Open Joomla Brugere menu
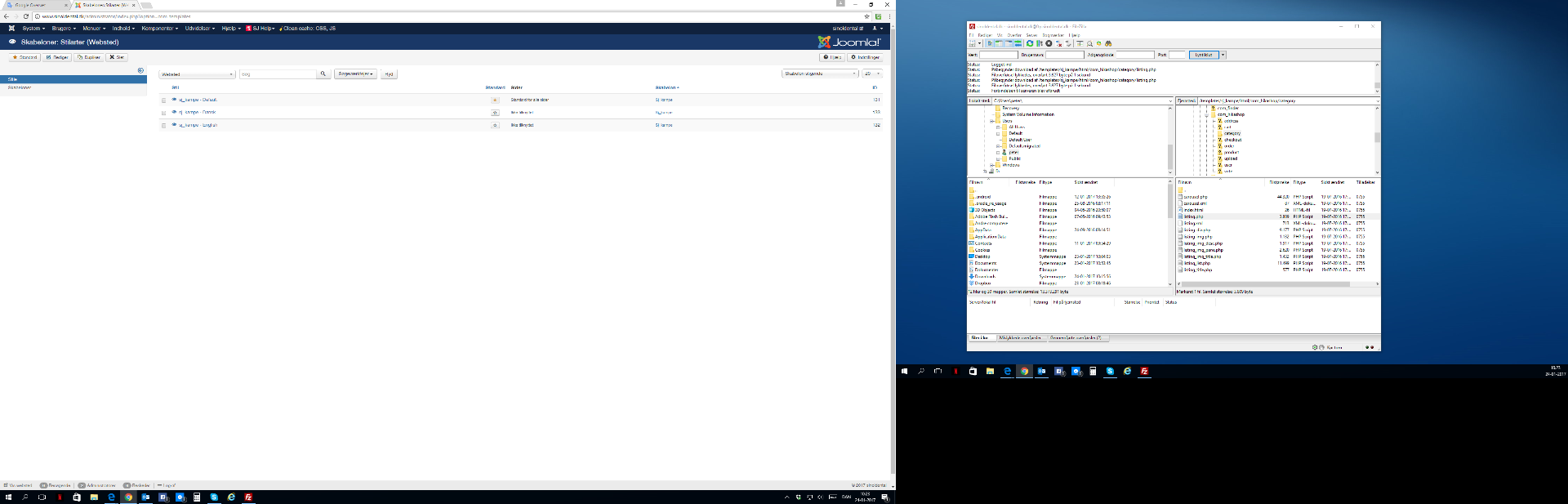Viewport: 1568px width, 504px height. click(64, 28)
